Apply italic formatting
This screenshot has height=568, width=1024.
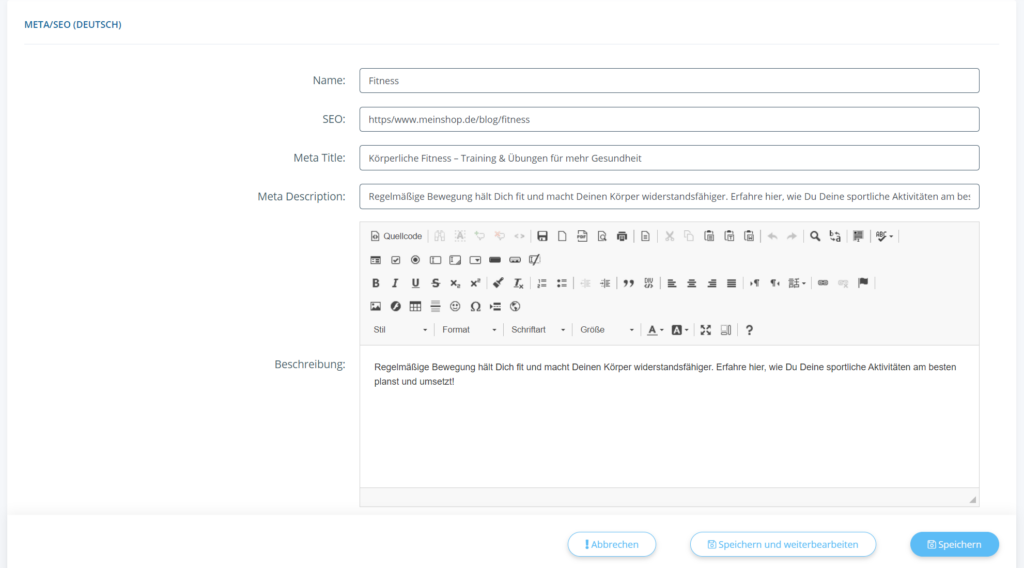(x=395, y=283)
